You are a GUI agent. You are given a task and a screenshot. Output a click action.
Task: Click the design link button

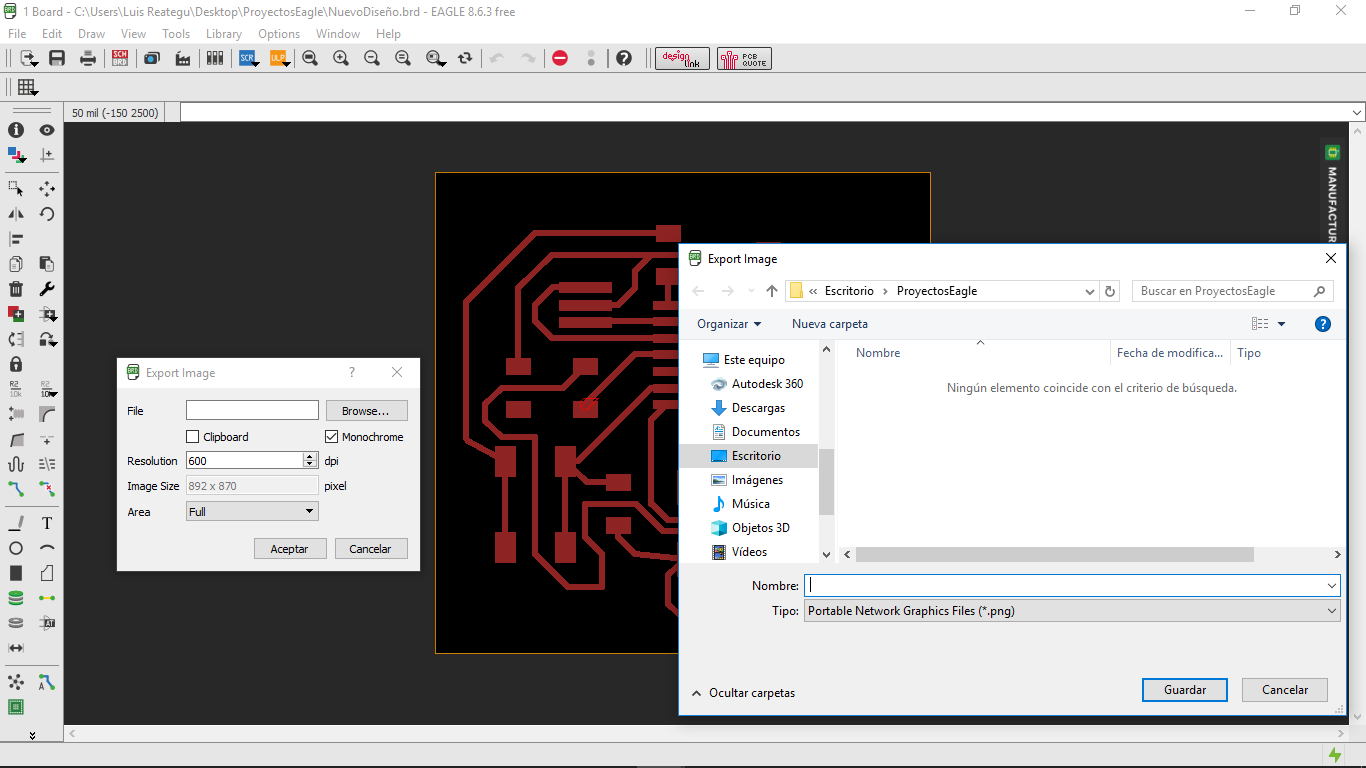tap(683, 58)
